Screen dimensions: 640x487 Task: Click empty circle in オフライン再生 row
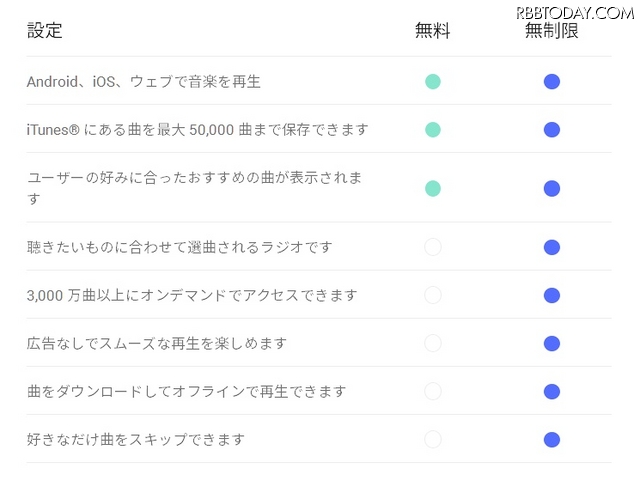tap(433, 391)
